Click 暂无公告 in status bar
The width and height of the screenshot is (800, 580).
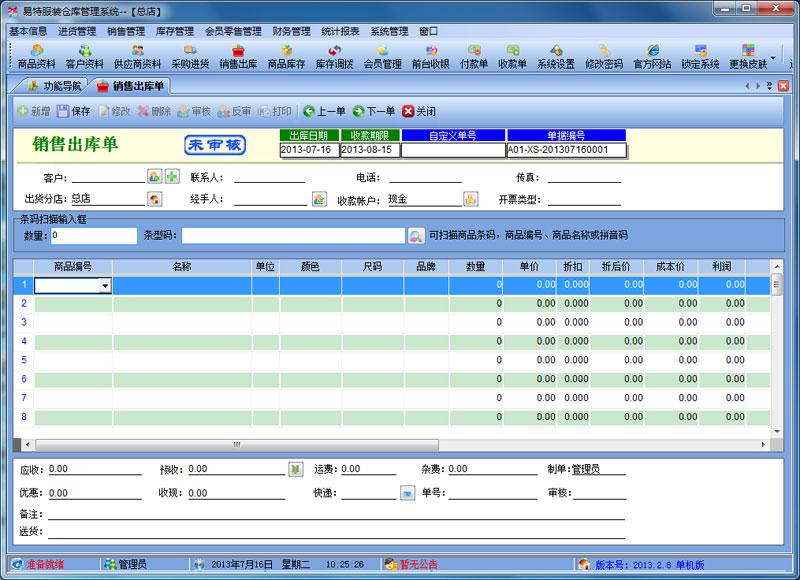(x=418, y=564)
